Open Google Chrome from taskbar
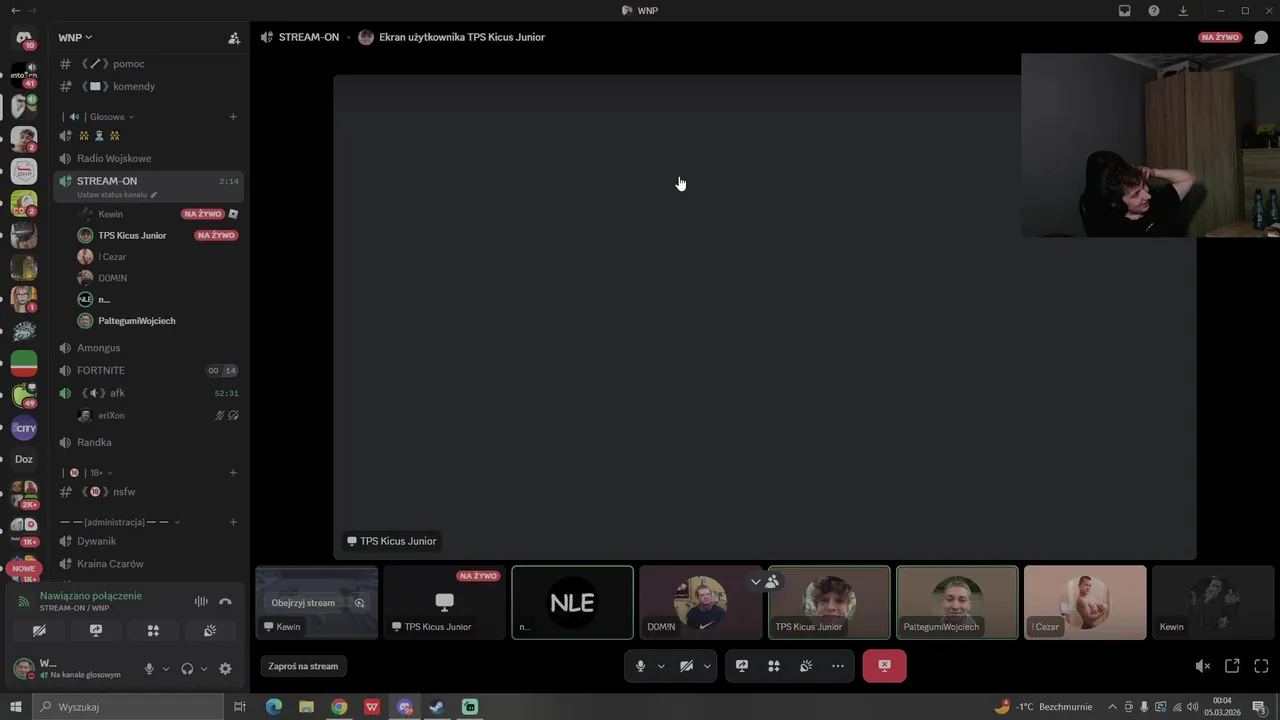This screenshot has height=720, width=1280. tap(339, 707)
